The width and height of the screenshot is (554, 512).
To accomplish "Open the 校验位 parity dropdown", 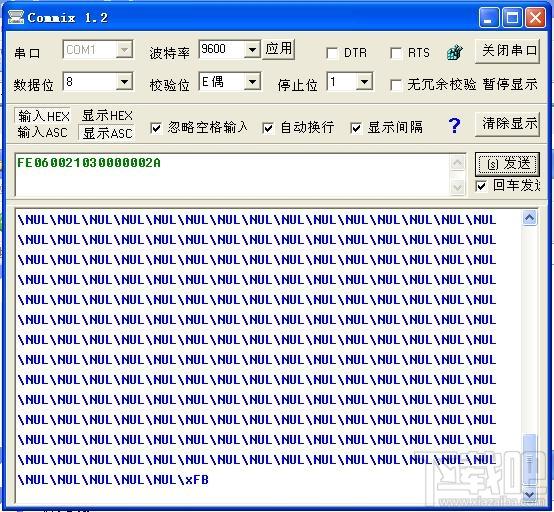I will [x=252, y=82].
